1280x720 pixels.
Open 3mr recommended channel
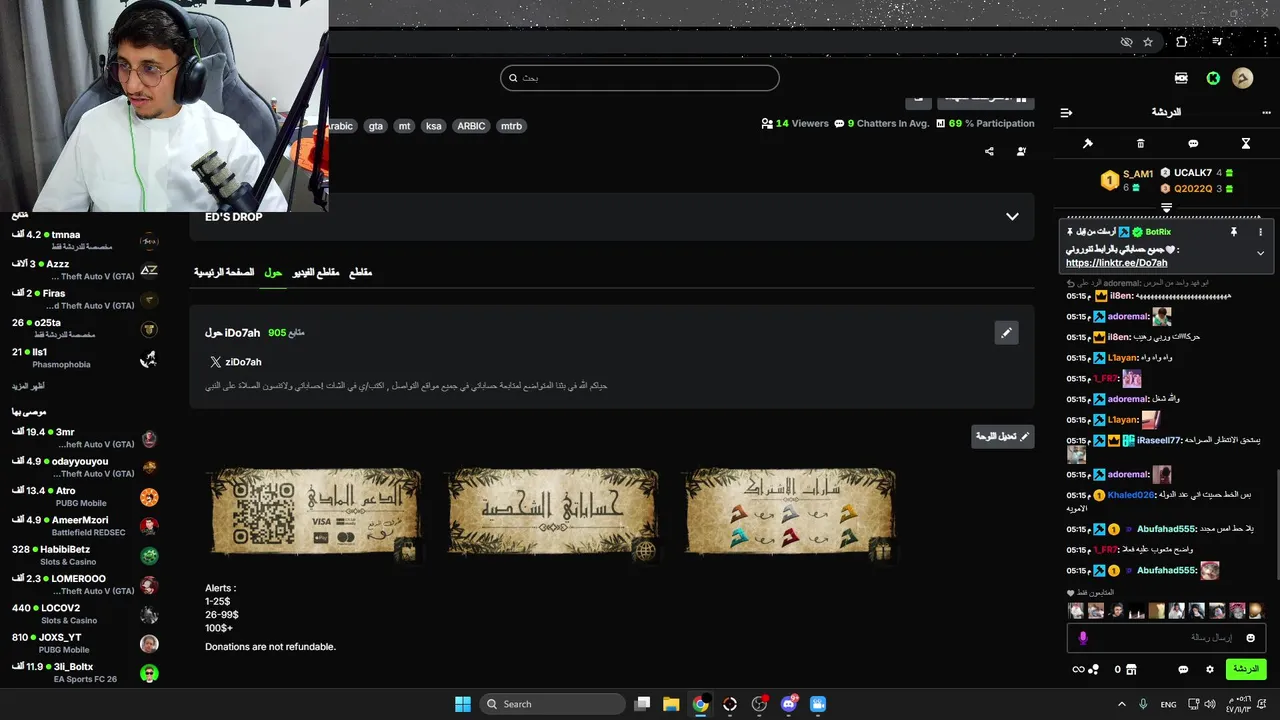tap(85, 438)
